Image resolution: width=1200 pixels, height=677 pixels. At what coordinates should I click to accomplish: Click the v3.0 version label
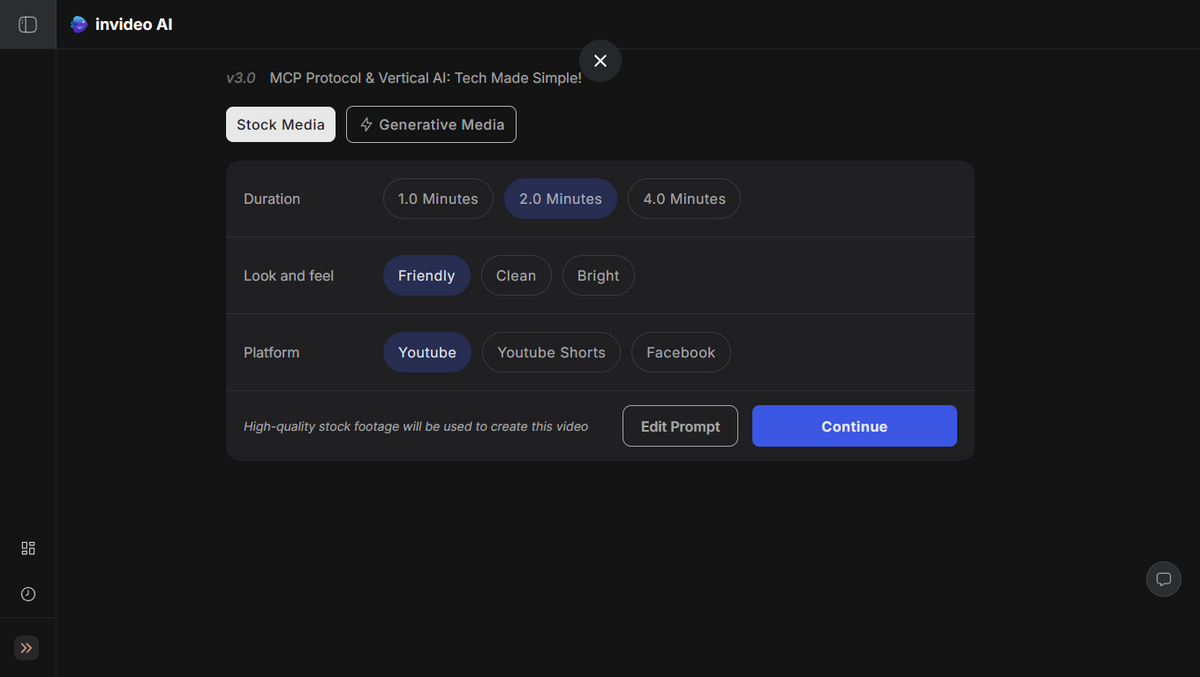click(x=241, y=78)
